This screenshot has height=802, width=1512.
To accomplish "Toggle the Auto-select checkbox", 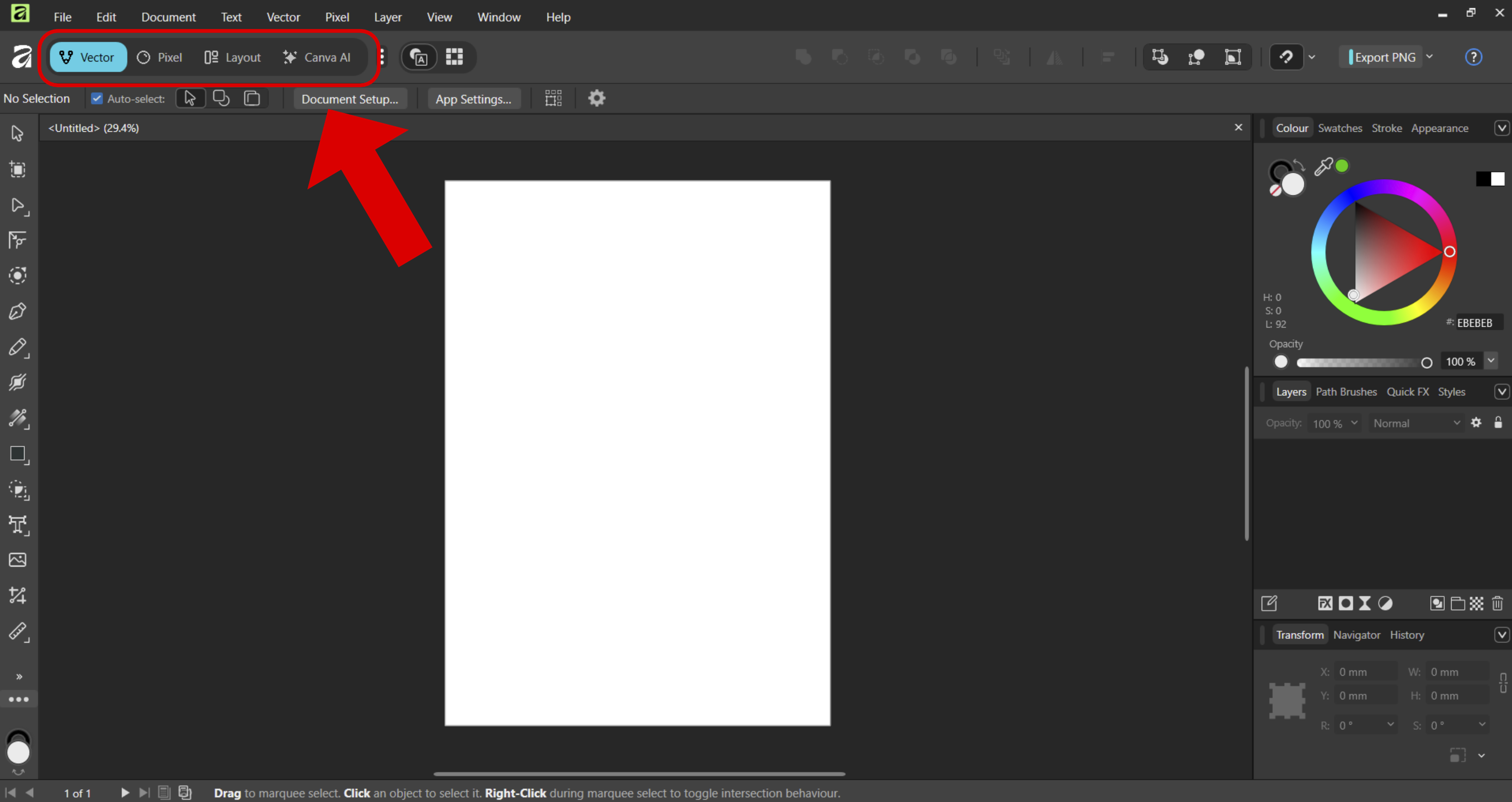I will [x=97, y=99].
